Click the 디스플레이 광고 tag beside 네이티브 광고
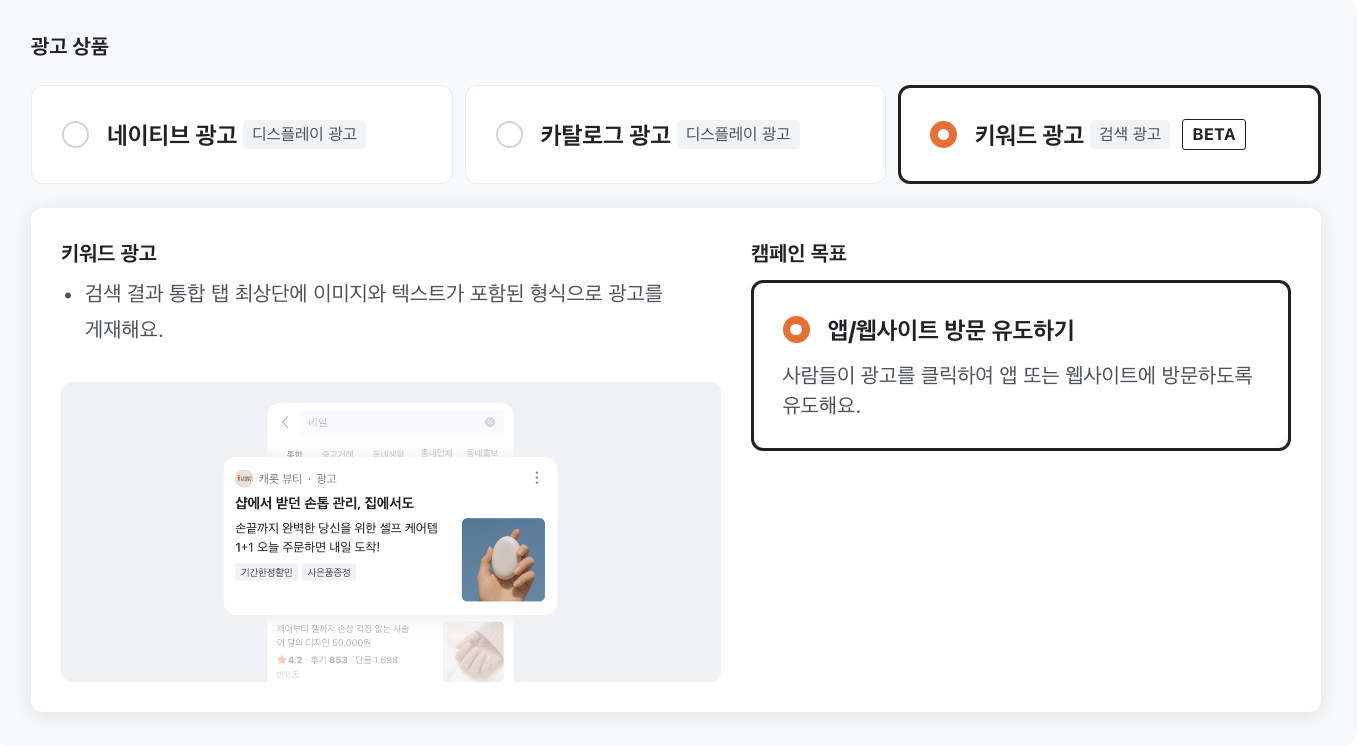The height and width of the screenshot is (746, 1358). (x=304, y=134)
